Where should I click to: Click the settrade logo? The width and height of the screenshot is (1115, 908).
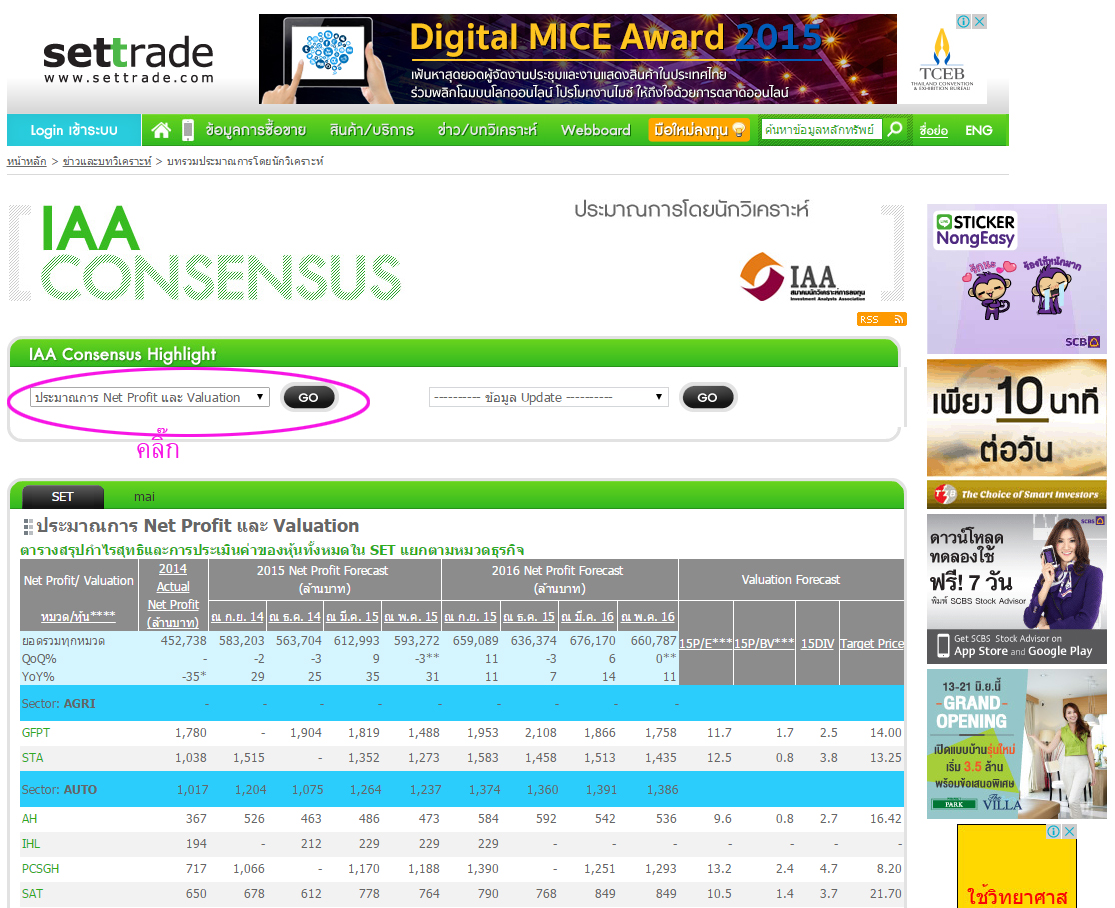pyautogui.click(x=128, y=59)
